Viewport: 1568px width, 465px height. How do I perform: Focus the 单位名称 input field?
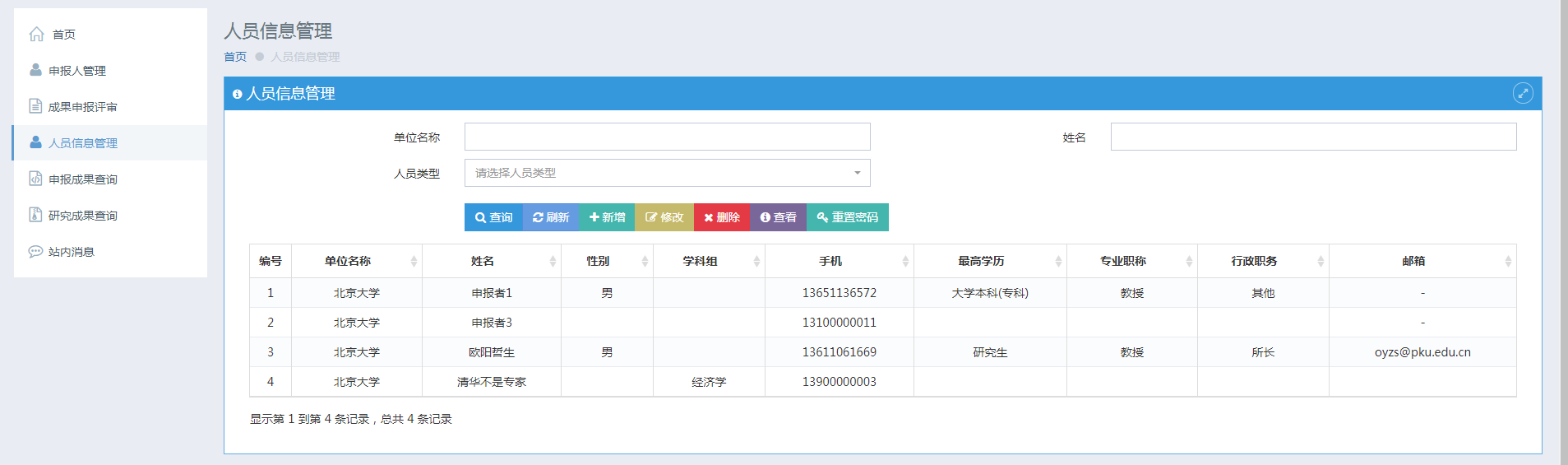pos(668,137)
